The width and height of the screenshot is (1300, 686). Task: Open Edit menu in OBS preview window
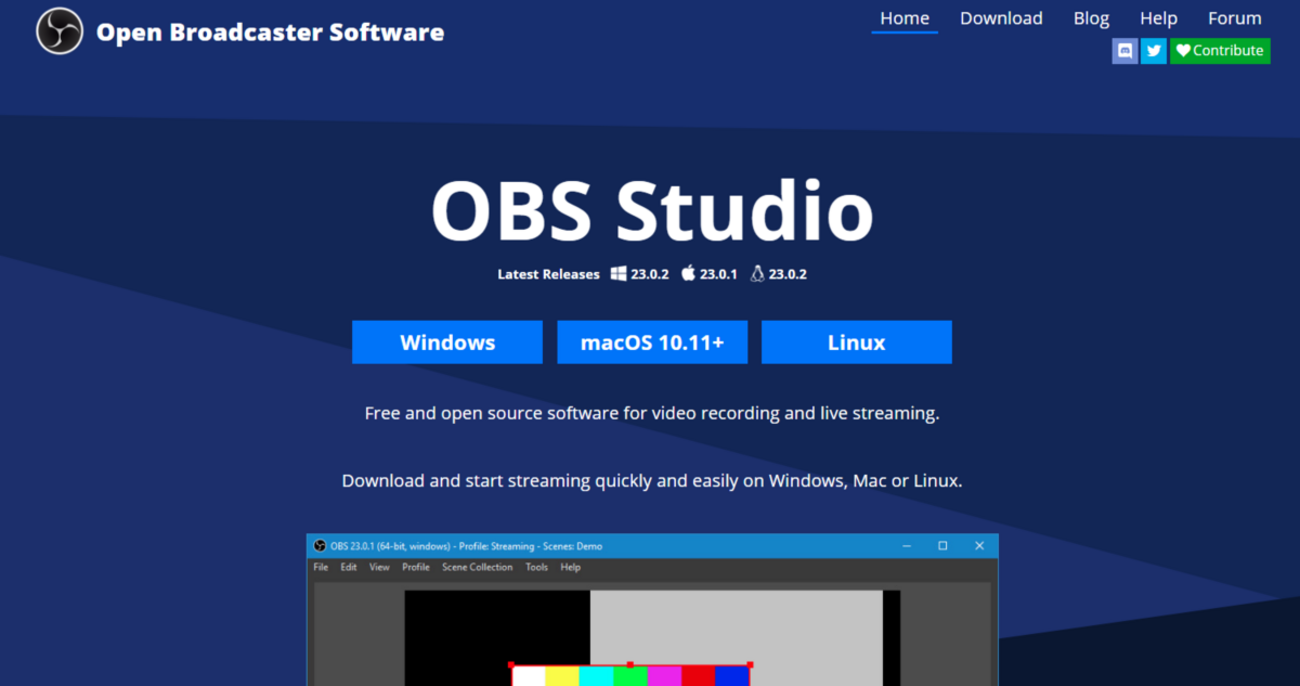(x=348, y=567)
